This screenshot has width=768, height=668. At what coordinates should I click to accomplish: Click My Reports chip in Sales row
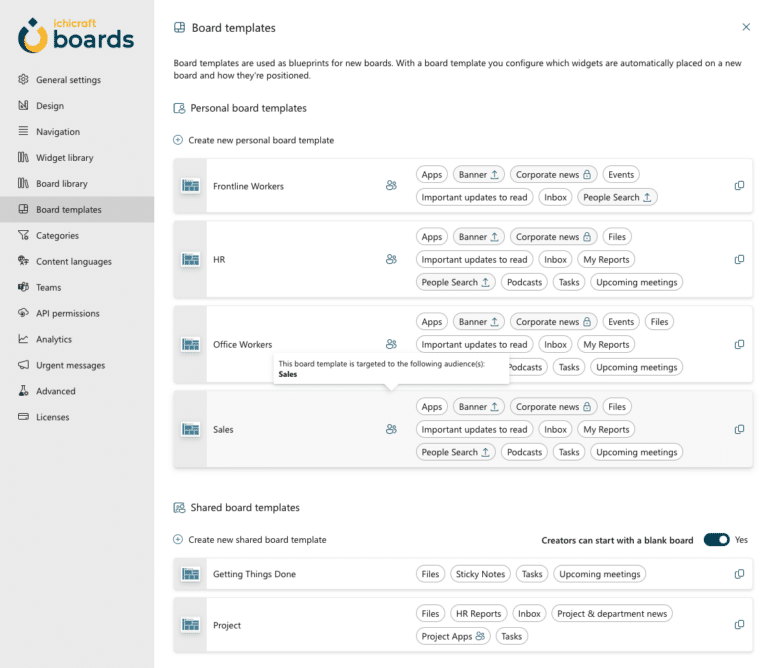pyautogui.click(x=606, y=429)
